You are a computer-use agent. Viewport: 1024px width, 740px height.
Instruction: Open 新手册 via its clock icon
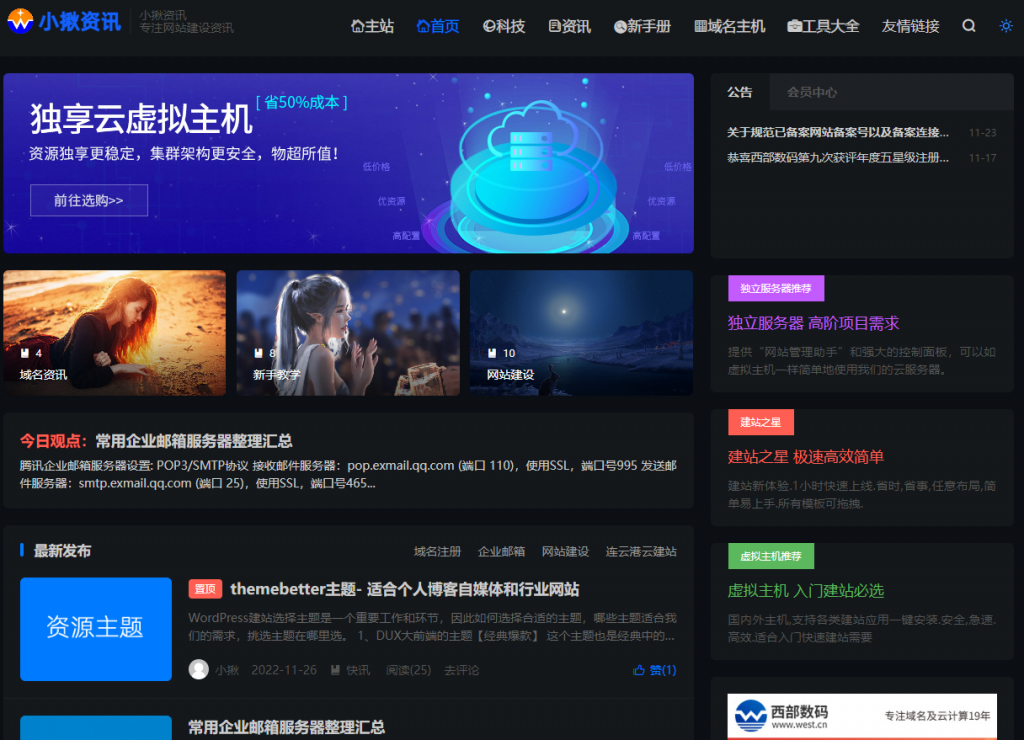point(620,26)
